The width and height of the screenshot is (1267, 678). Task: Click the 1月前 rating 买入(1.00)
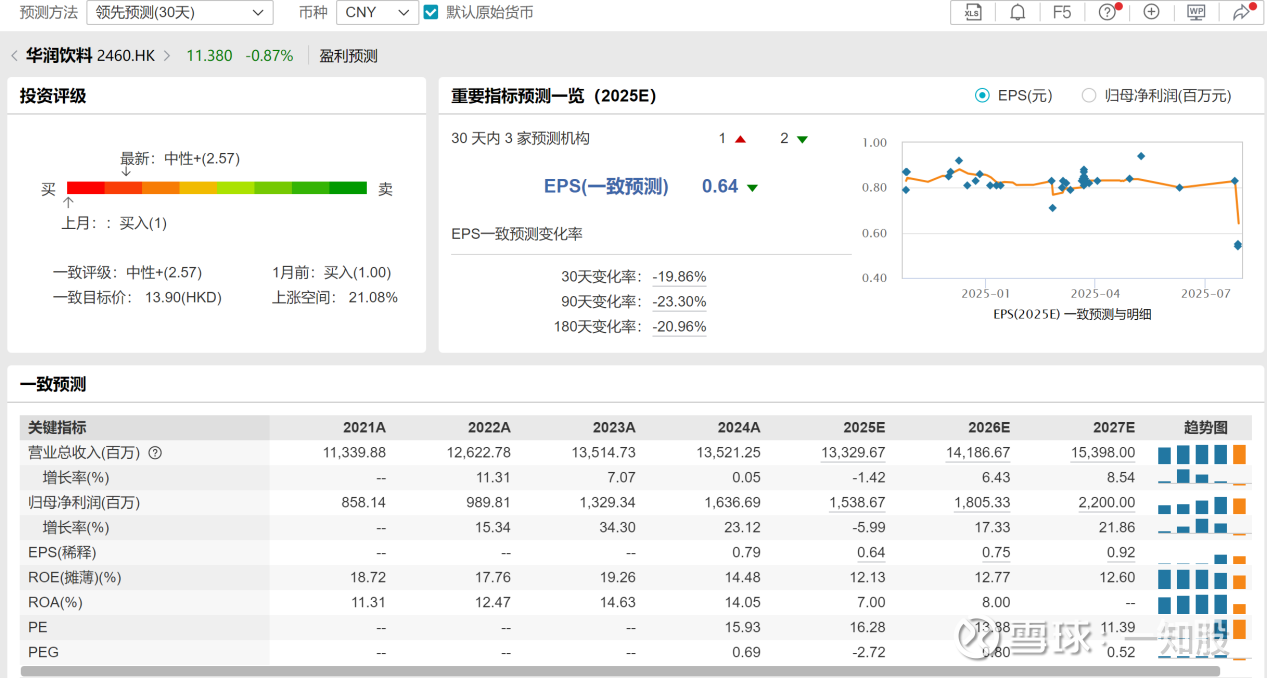357,273
